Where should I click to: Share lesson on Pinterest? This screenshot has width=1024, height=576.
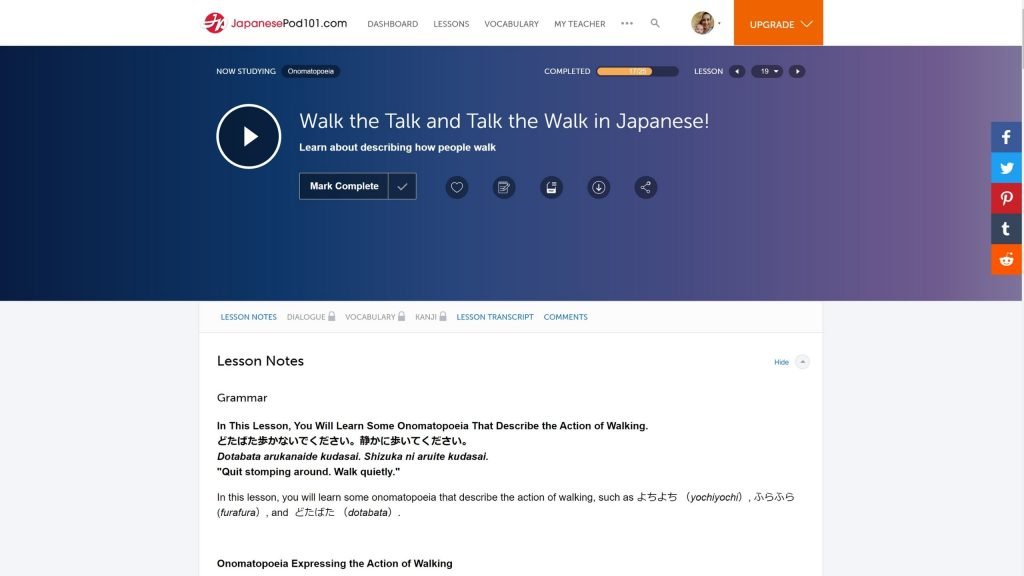(x=1006, y=198)
